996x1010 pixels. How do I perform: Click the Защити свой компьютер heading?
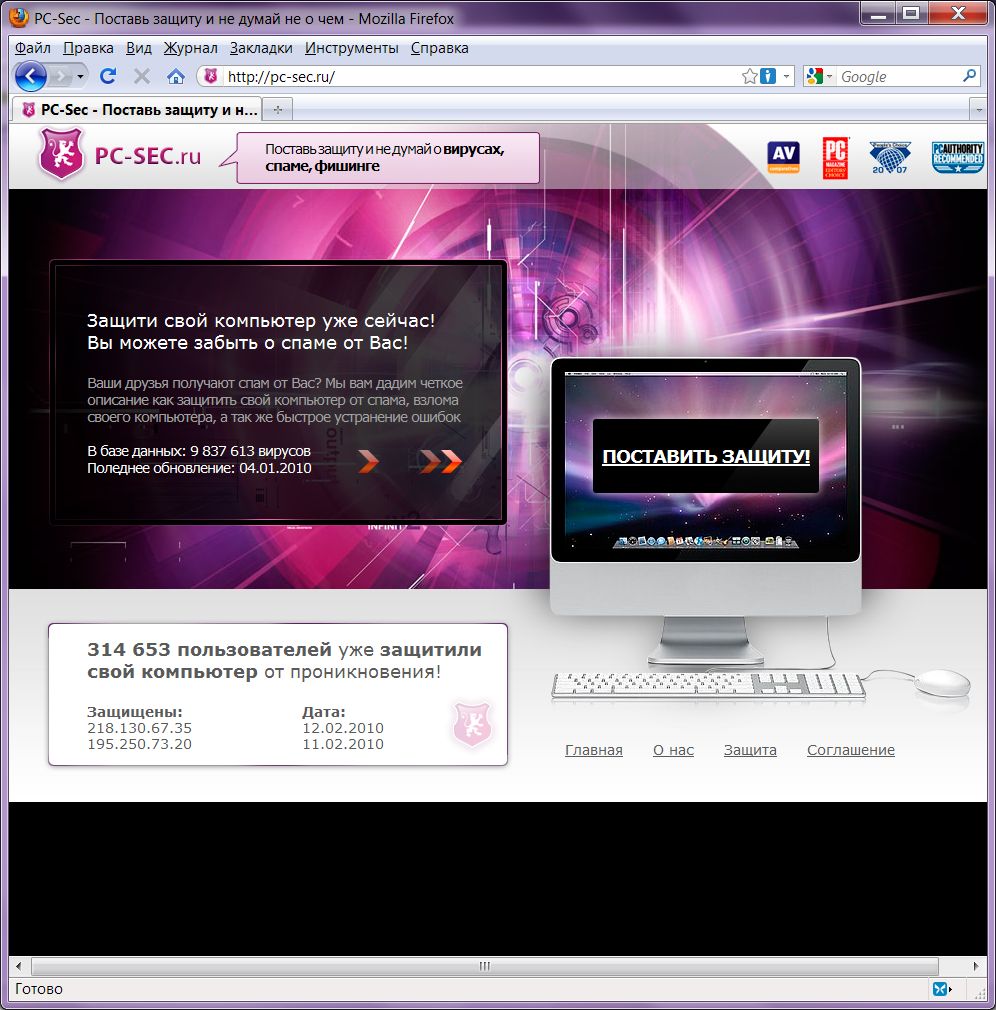click(261, 321)
